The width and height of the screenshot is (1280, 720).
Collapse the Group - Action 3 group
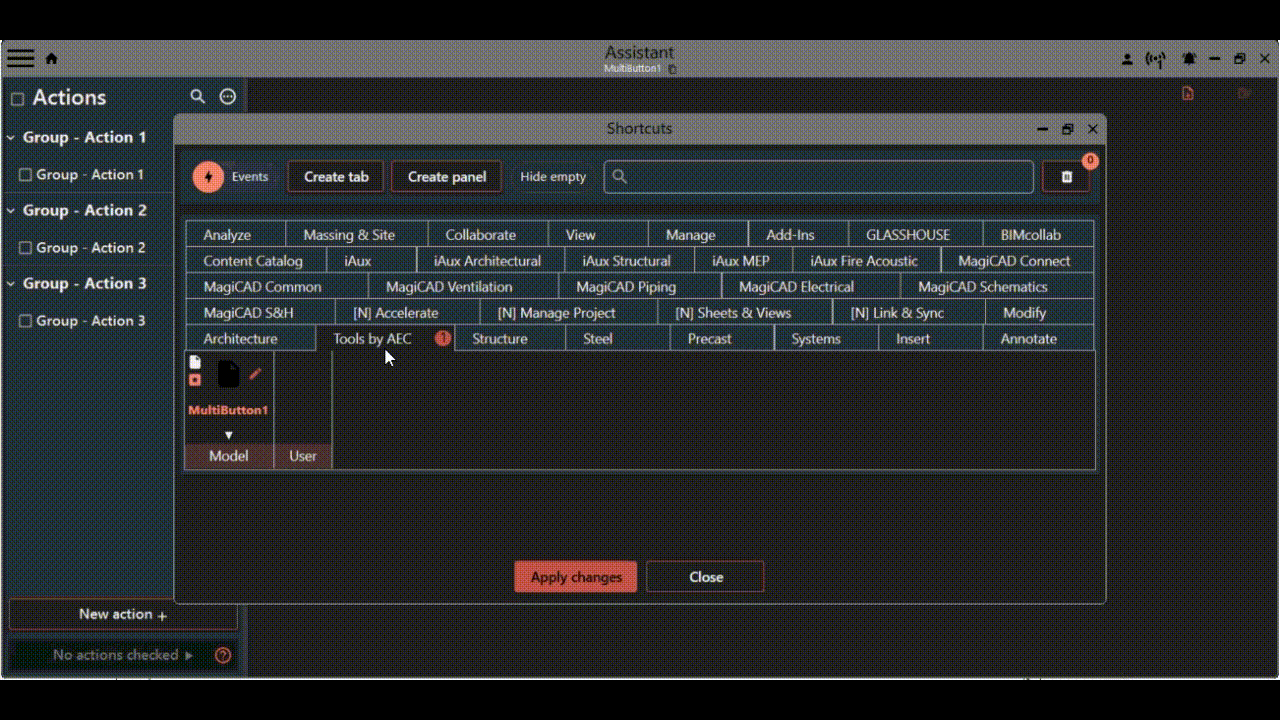pos(11,284)
